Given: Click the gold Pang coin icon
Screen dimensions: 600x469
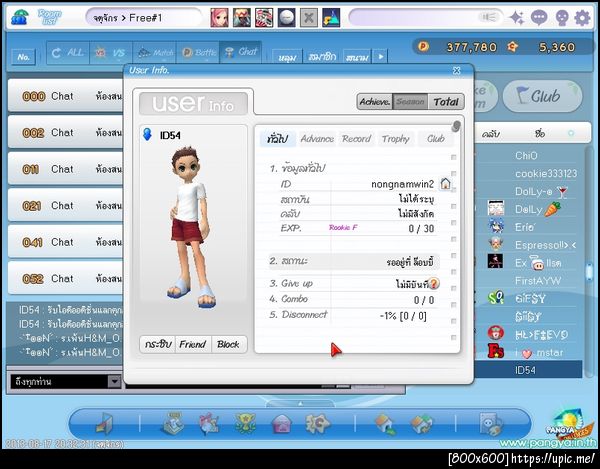Looking at the screenshot, I should tap(423, 47).
